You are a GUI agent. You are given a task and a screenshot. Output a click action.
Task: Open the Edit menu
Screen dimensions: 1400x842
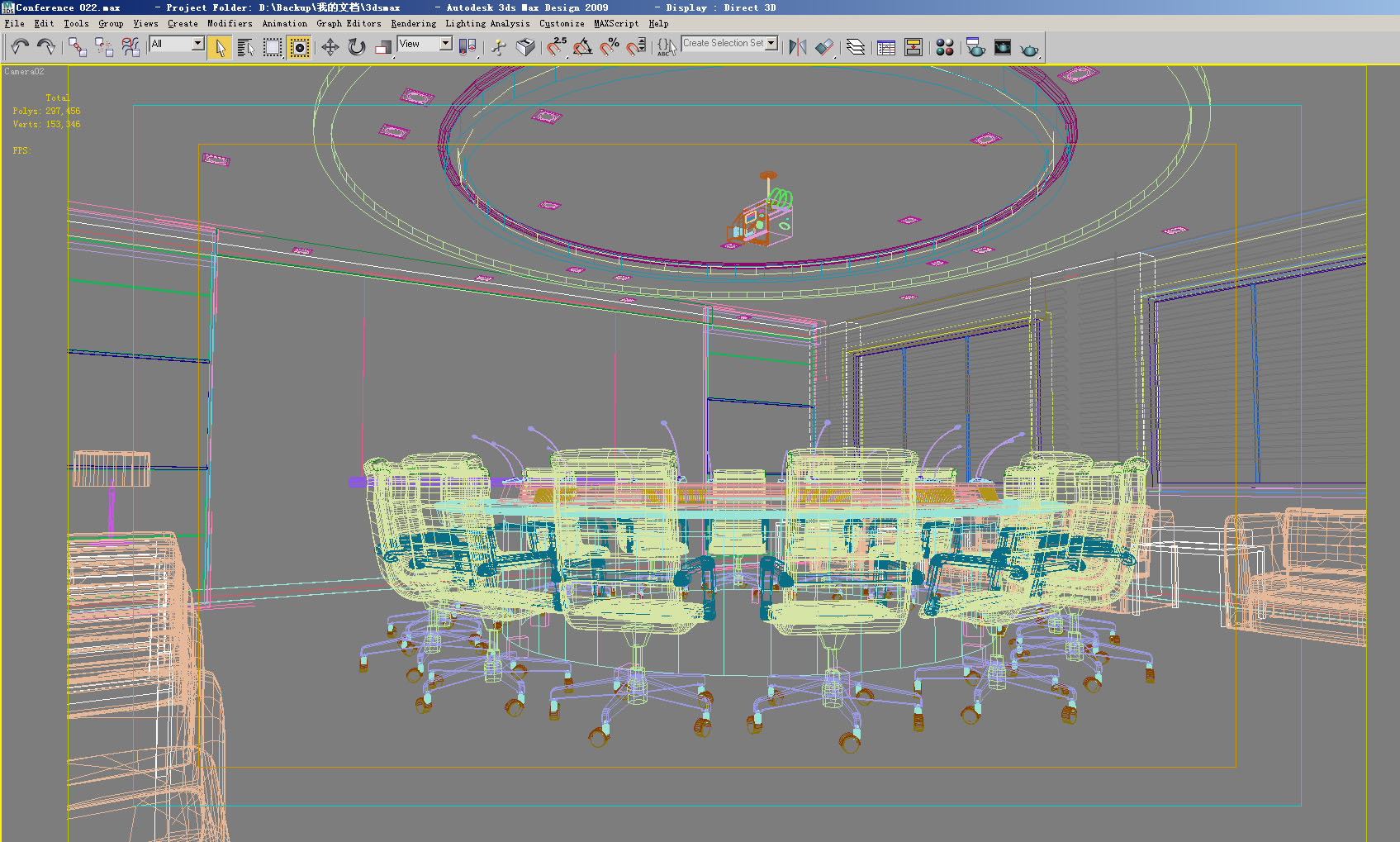(44, 24)
